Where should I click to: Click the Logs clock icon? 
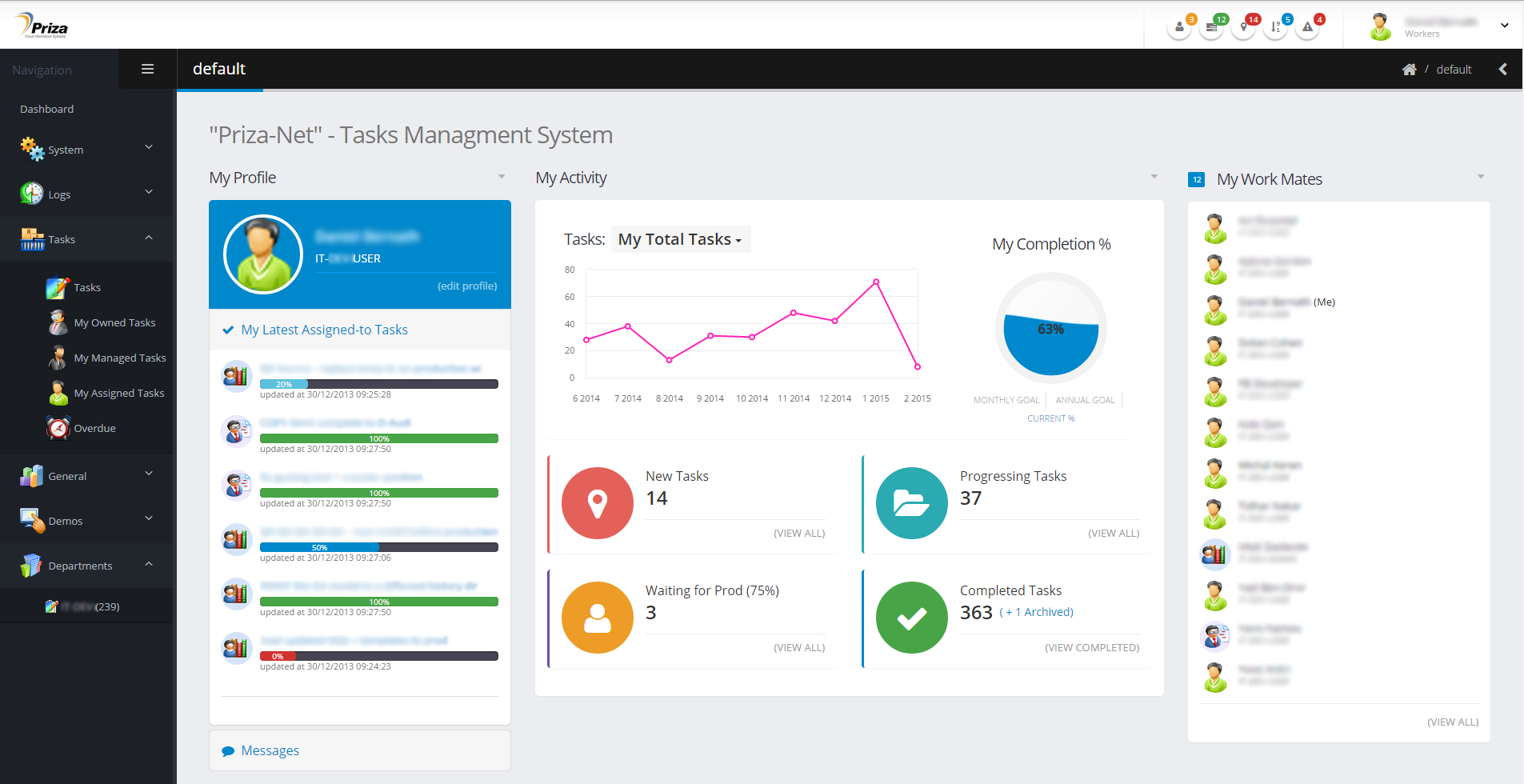pos(32,194)
